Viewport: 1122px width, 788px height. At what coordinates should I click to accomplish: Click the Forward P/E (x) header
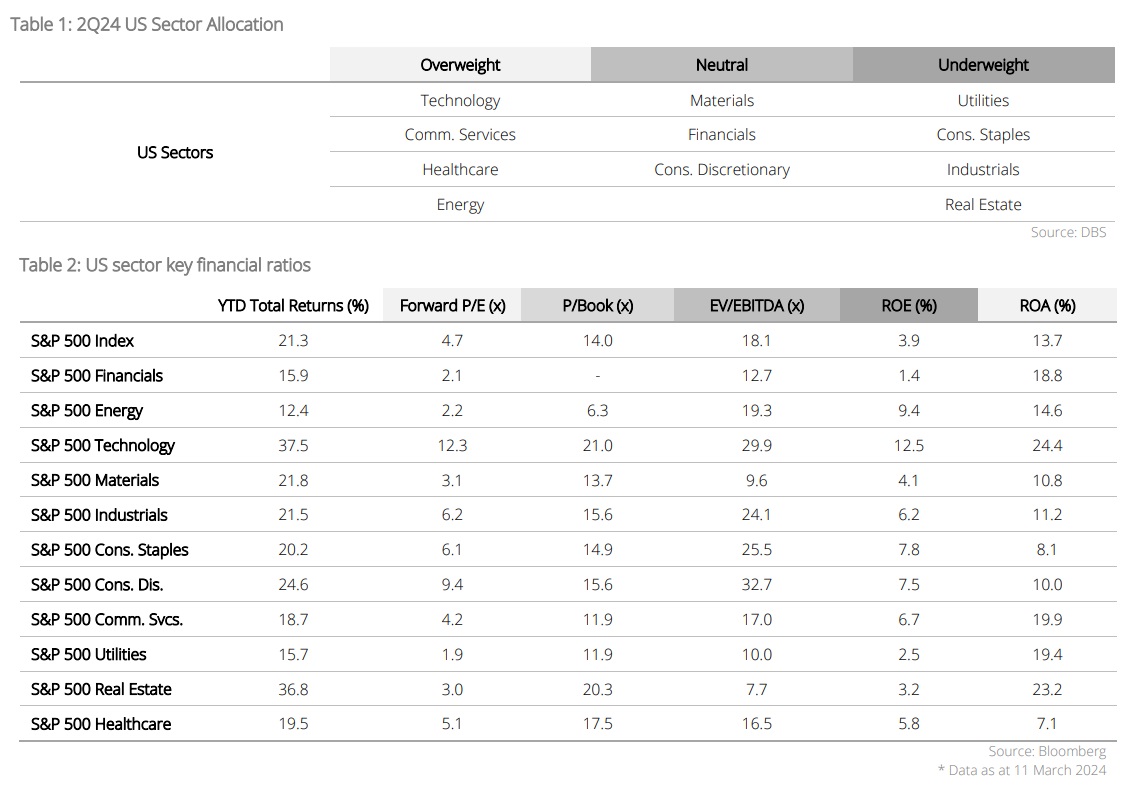[452, 306]
